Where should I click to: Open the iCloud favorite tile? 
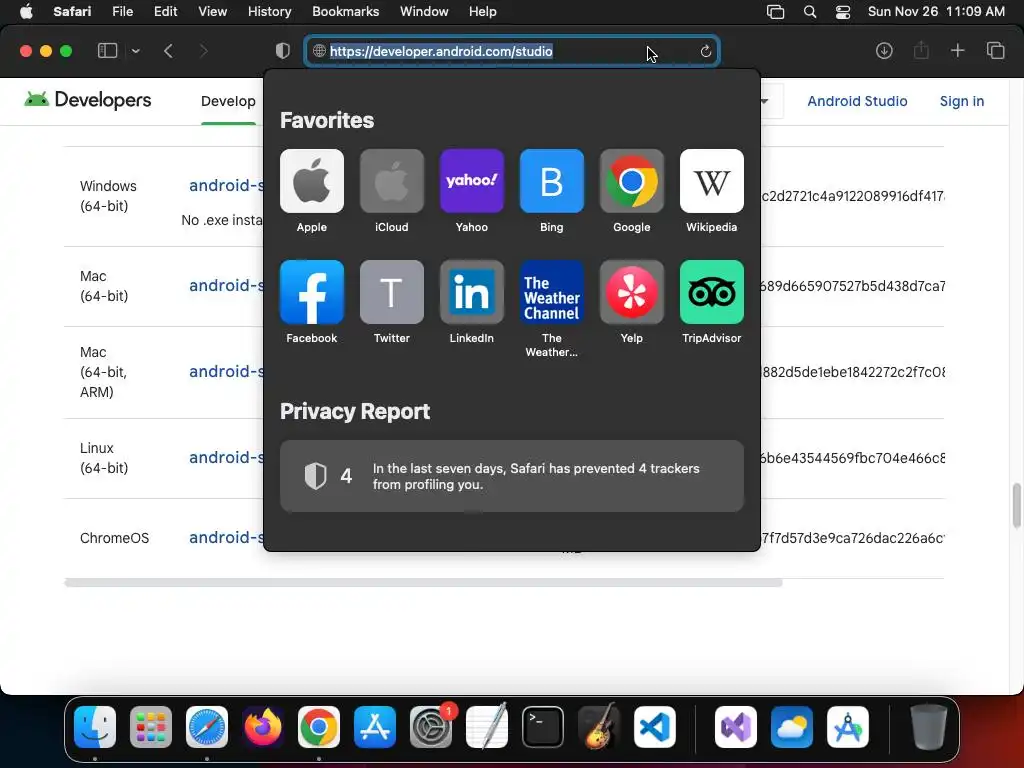point(391,181)
